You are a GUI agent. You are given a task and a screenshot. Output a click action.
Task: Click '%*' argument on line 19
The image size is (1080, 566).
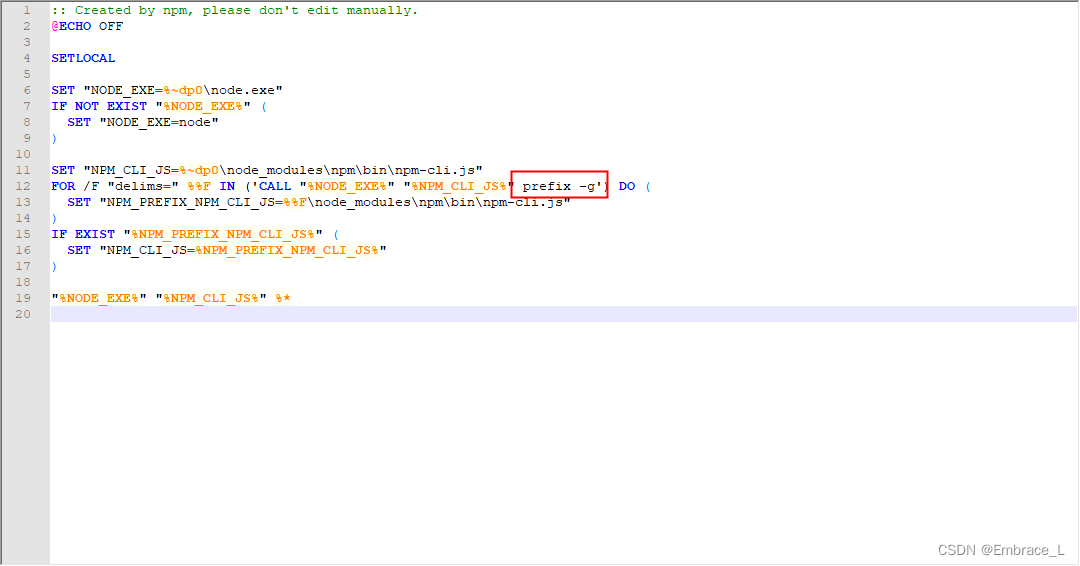[283, 298]
